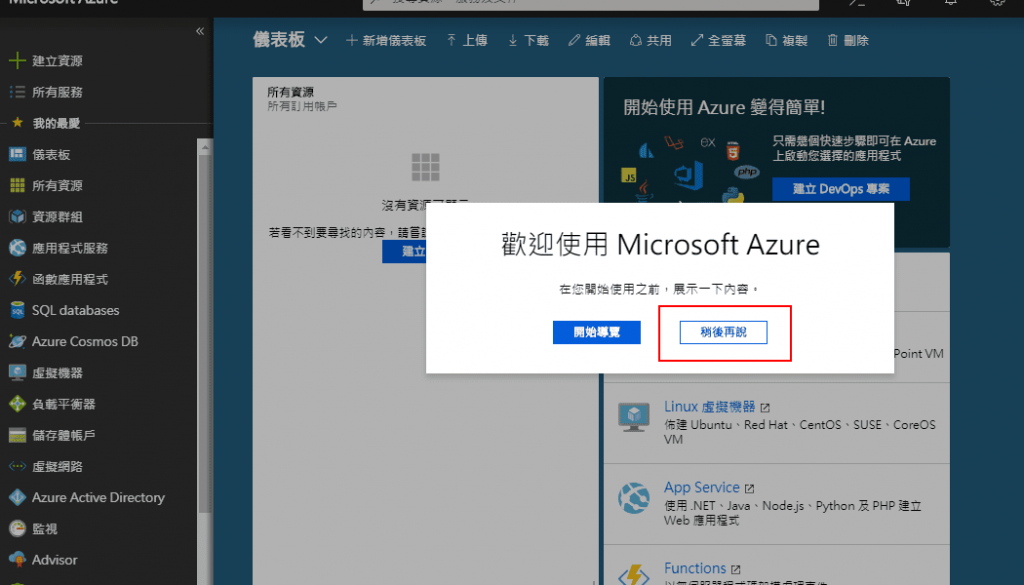Click 下載 download toolbar item
This screenshot has height=585, width=1024.
pyautogui.click(x=528, y=40)
